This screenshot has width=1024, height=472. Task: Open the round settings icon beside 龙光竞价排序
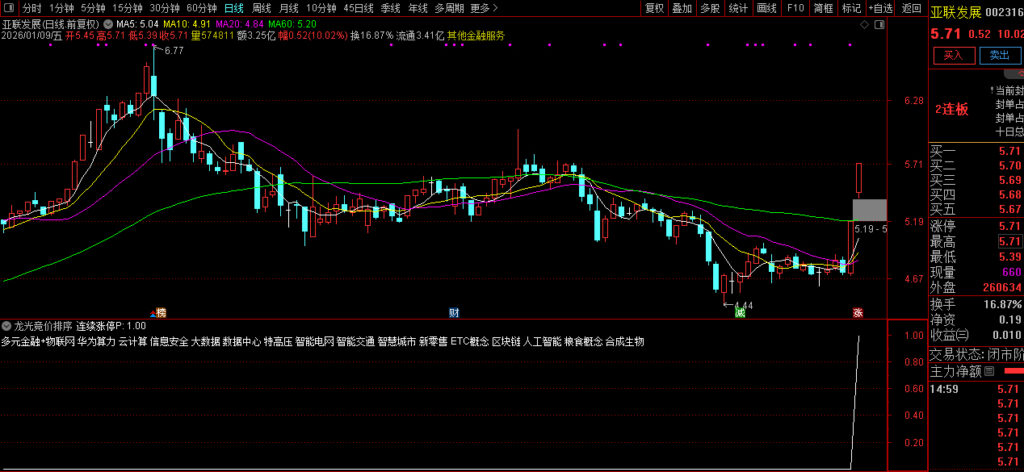point(8,326)
